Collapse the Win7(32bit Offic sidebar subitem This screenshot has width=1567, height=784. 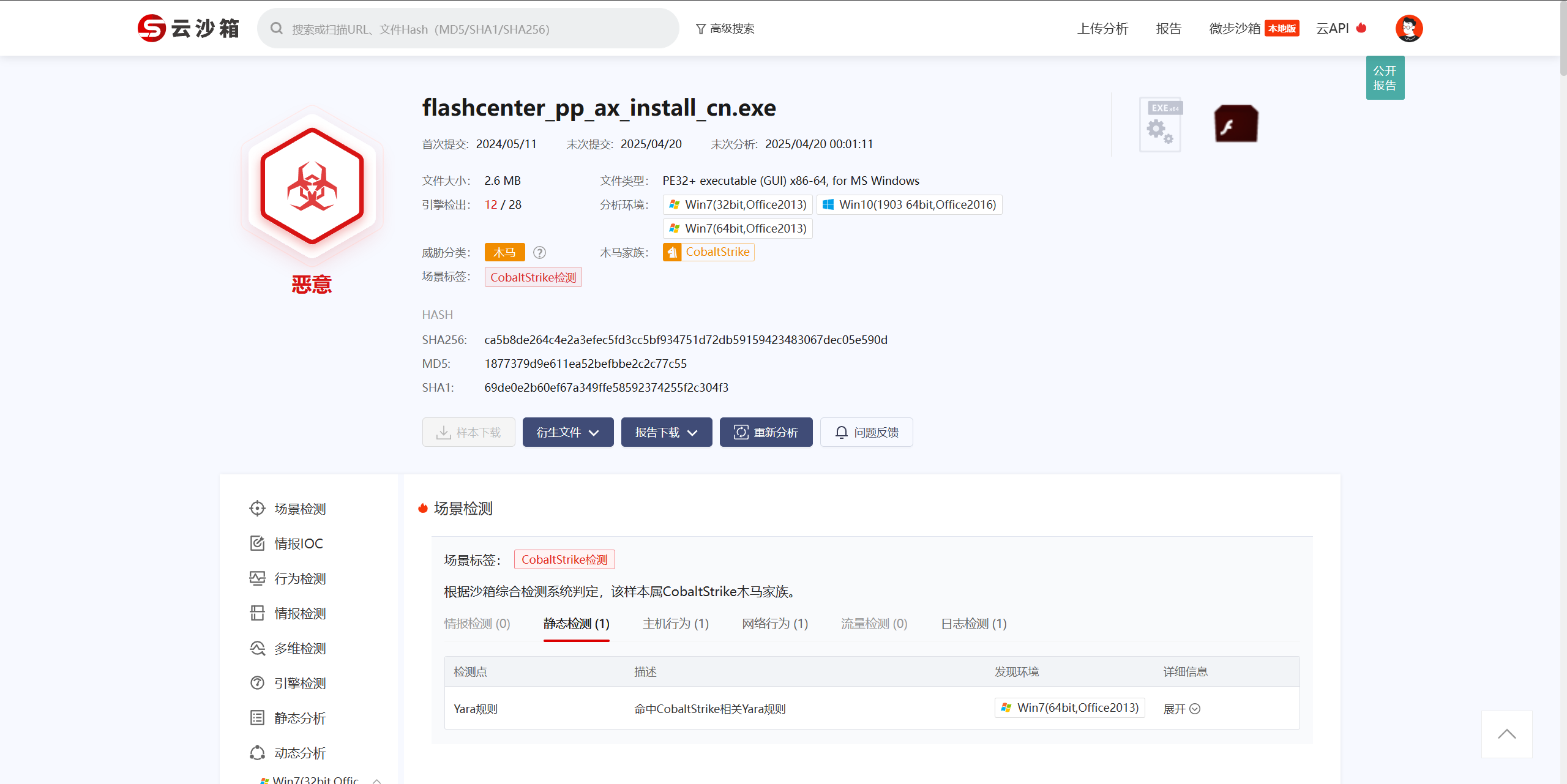point(377,780)
